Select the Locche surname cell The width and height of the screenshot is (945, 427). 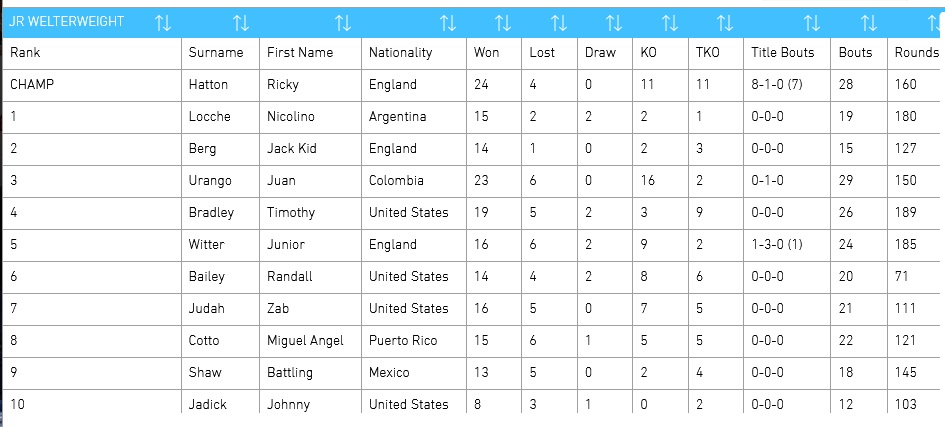(x=209, y=117)
